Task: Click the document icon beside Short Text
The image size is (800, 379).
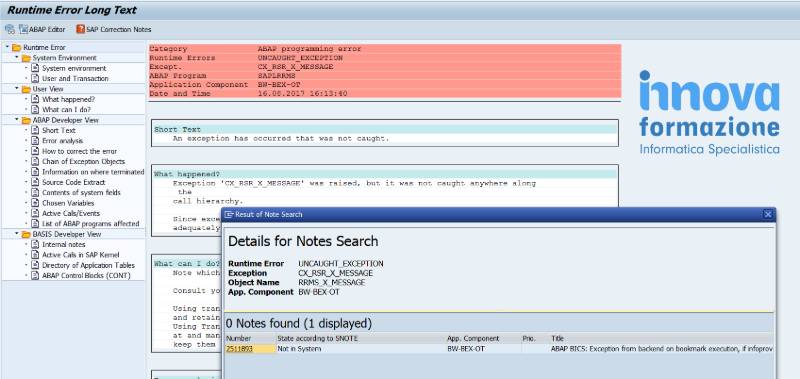Action: tap(35, 130)
